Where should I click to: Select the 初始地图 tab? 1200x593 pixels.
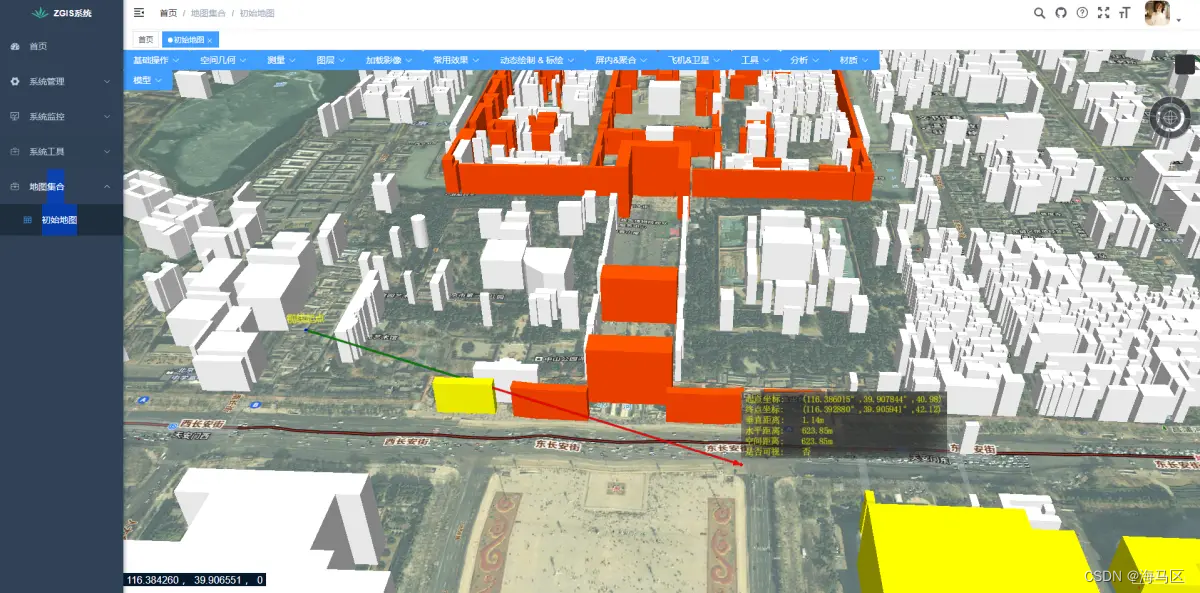(189, 40)
